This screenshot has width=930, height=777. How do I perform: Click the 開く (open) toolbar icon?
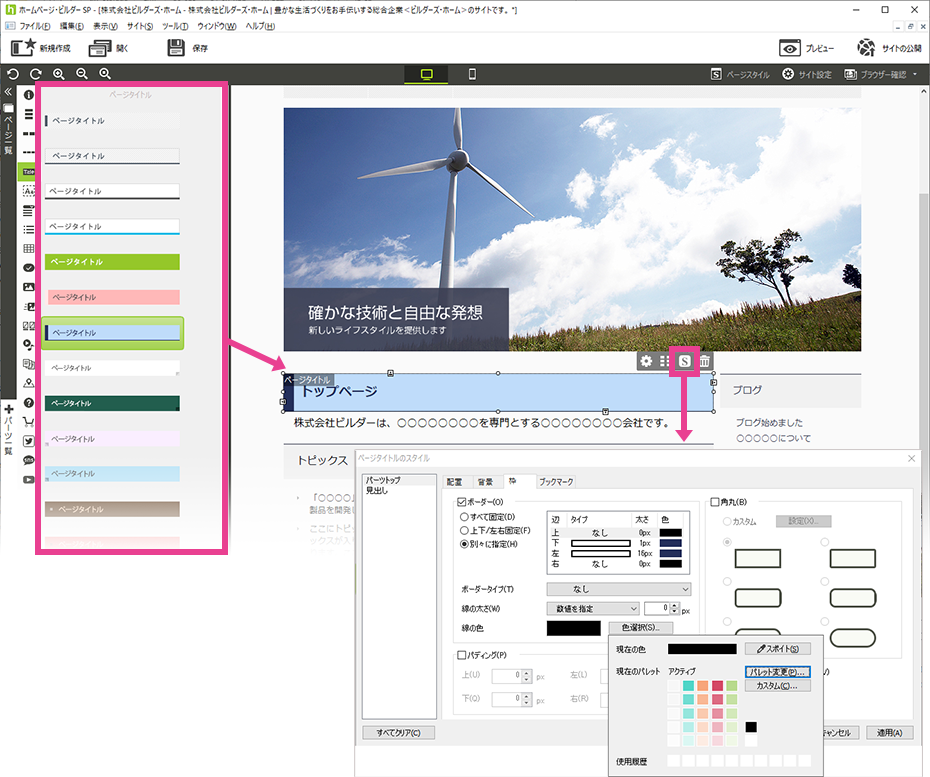pyautogui.click(x=100, y=48)
